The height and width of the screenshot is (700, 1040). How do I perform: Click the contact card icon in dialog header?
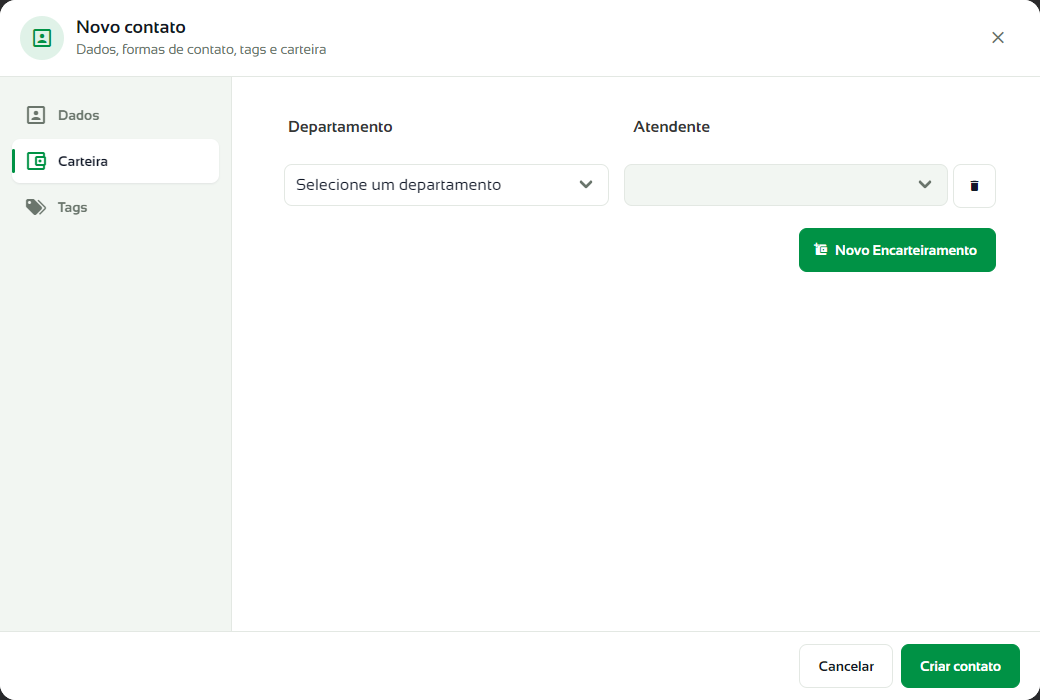click(x=42, y=38)
